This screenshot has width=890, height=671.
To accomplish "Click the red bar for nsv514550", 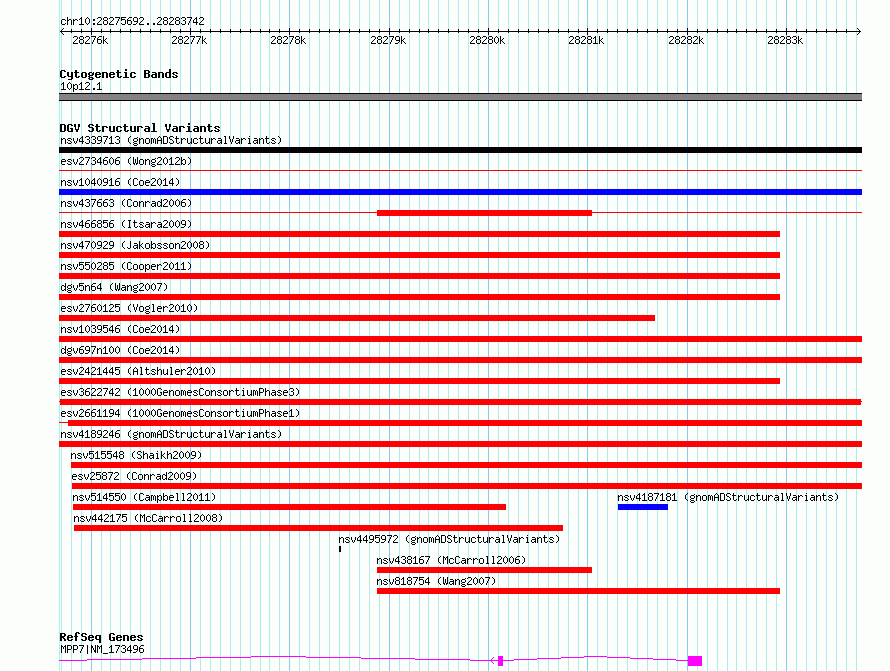I will (x=289, y=507).
